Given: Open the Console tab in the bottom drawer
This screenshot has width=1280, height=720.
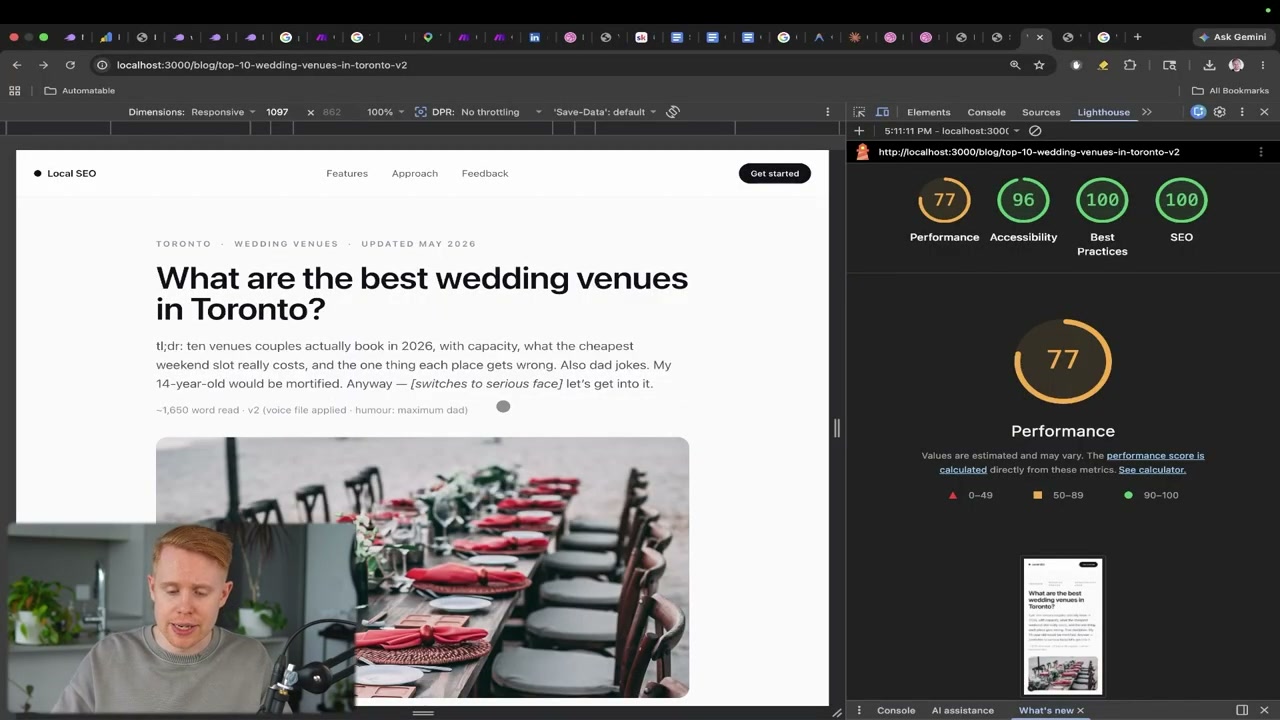Looking at the screenshot, I should [896, 710].
